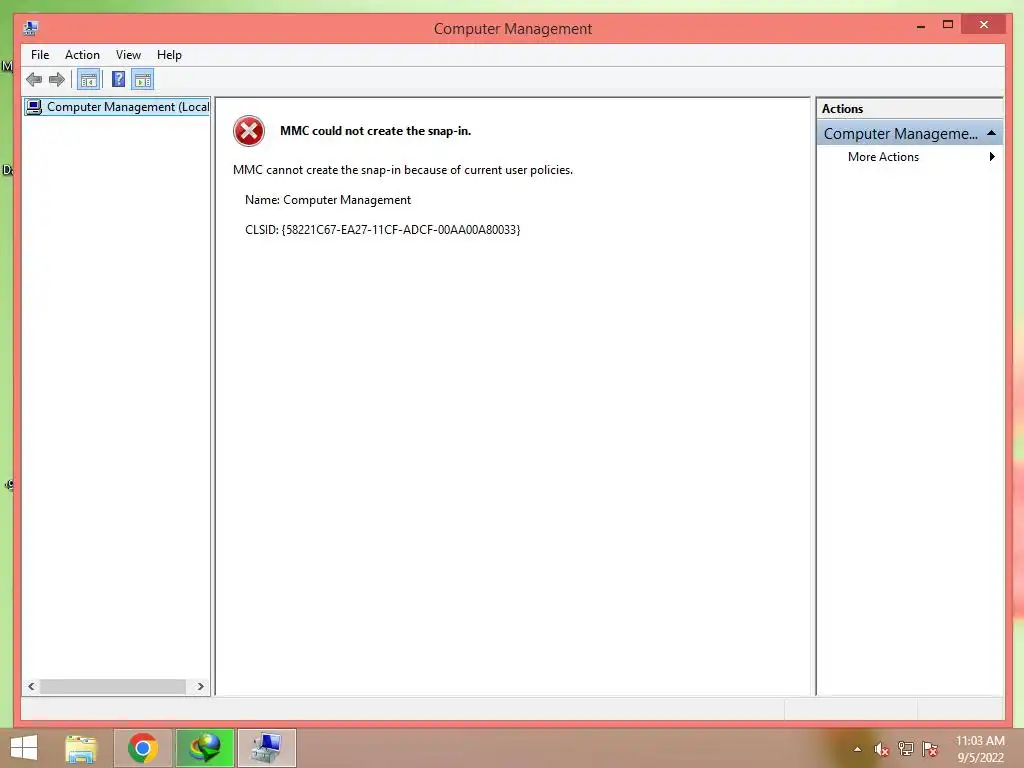Select Computer Management taskbar button

point(266,748)
